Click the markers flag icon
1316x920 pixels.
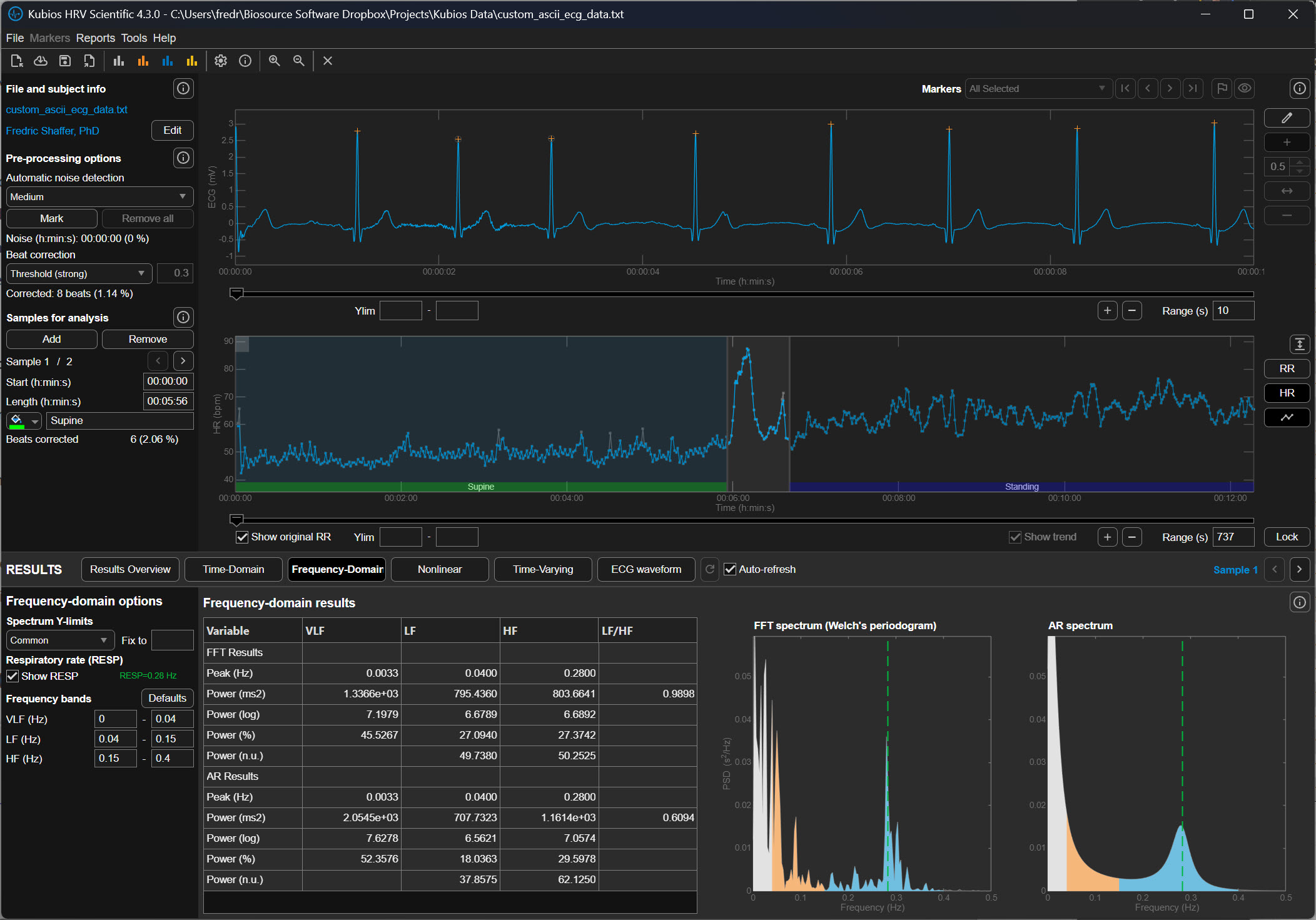tap(1221, 88)
